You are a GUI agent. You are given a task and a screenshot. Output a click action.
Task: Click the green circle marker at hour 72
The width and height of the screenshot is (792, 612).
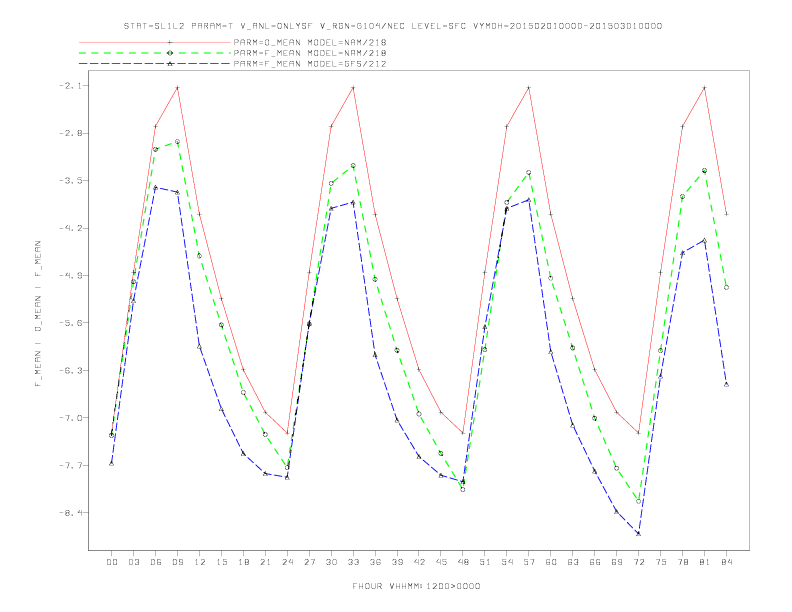point(638,501)
